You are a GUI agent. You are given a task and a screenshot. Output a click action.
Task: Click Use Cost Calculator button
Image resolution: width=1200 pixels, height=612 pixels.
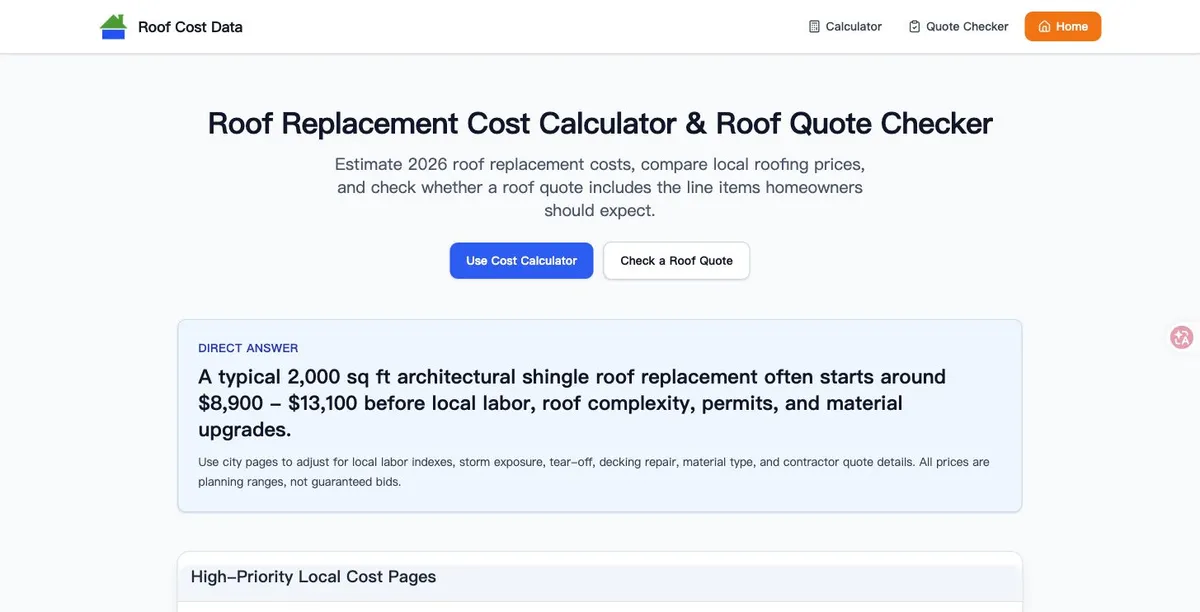[x=521, y=260]
